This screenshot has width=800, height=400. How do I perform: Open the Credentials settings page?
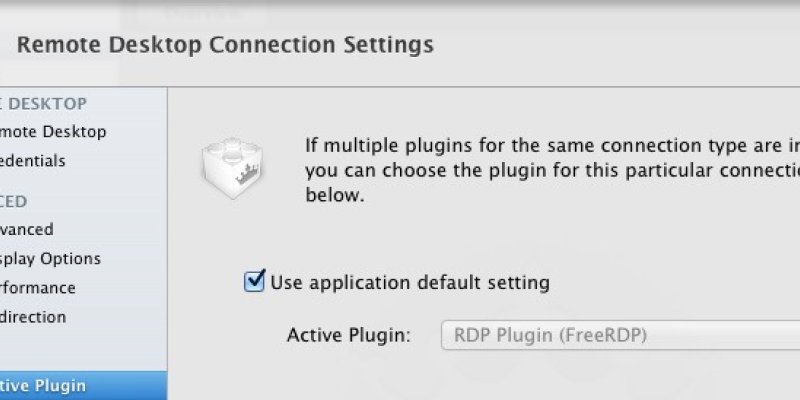click(x=34, y=161)
